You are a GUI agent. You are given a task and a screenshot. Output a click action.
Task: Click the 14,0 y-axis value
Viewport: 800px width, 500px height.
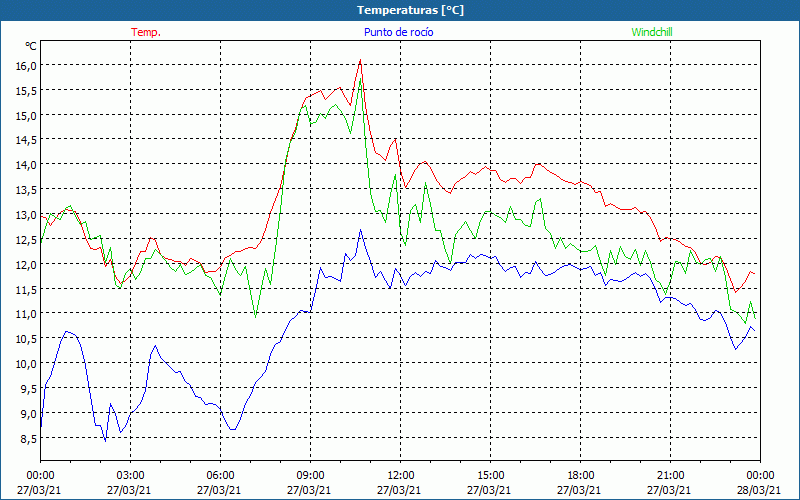tap(27, 165)
